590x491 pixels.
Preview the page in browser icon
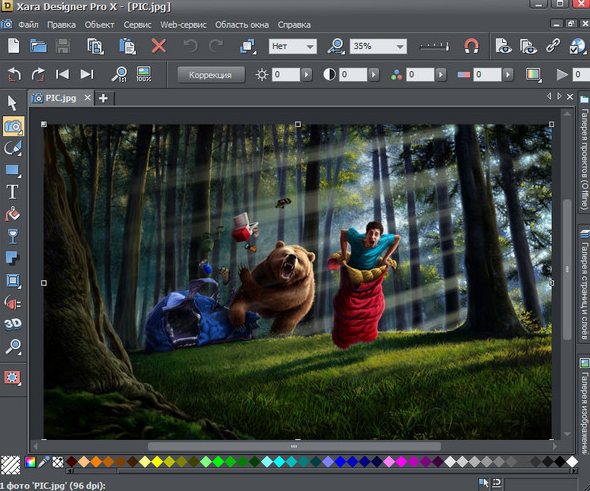coord(503,46)
